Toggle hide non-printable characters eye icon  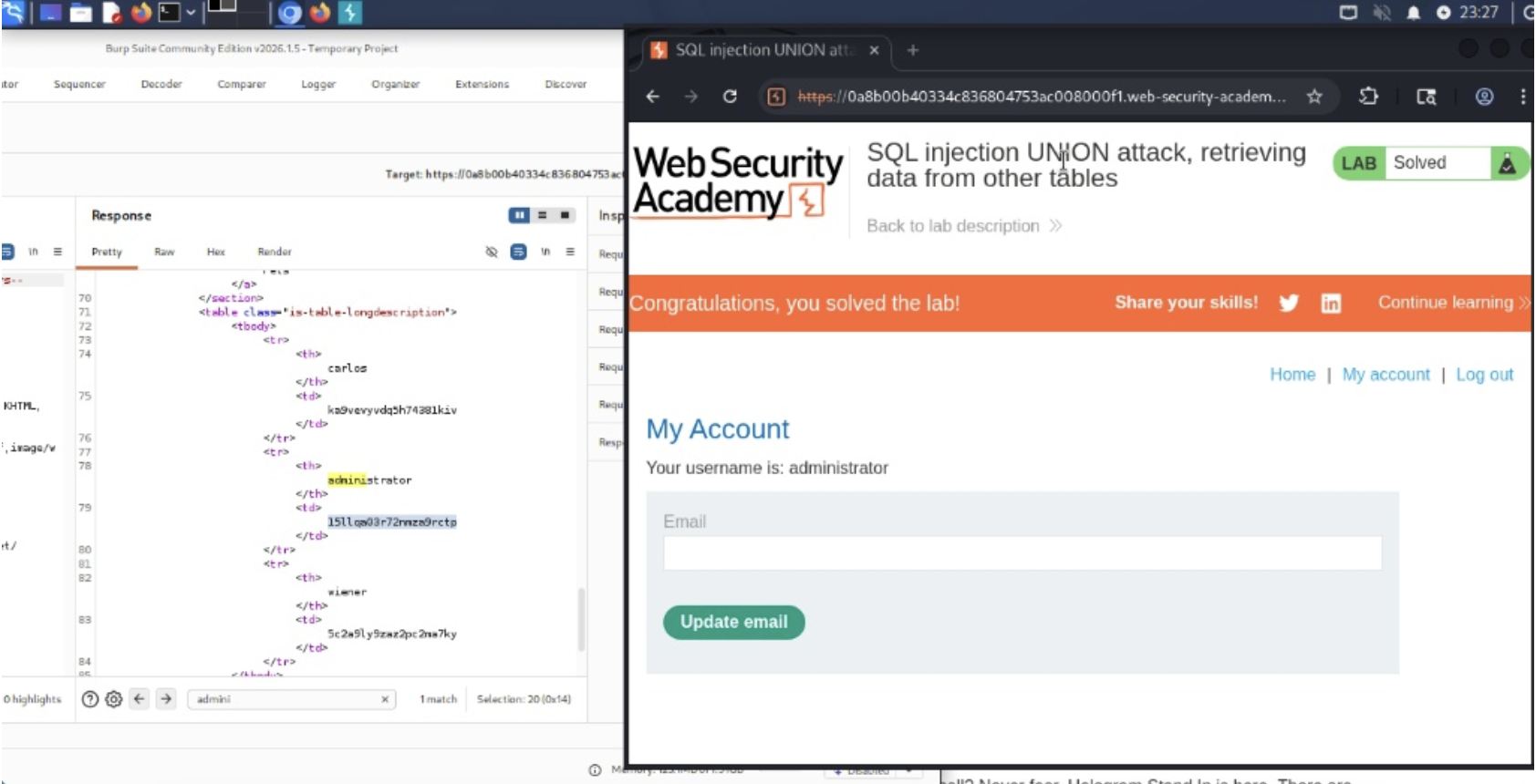tap(492, 252)
